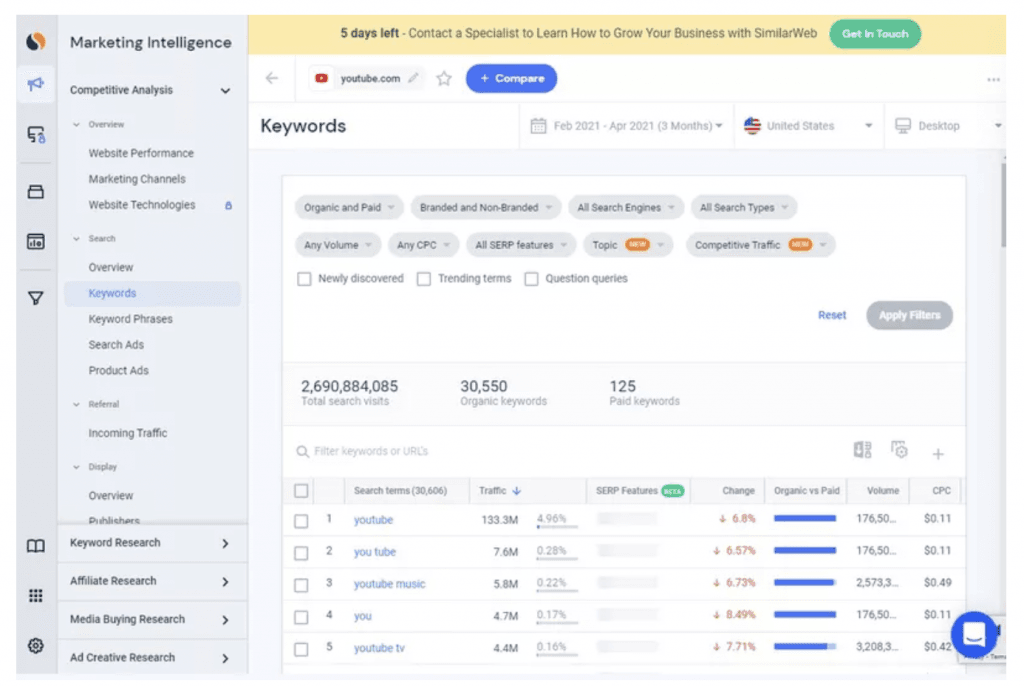
Task: Click the SimilarWeb logo icon
Action: (36, 41)
